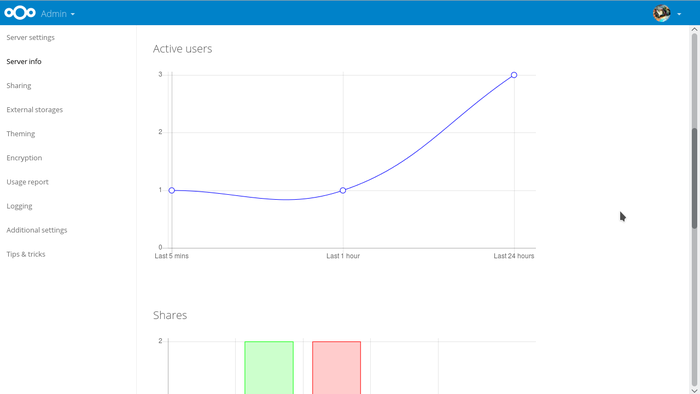Screen dimensions: 700x394
Task: Click the green bar in Shares chart
Action: [269, 368]
